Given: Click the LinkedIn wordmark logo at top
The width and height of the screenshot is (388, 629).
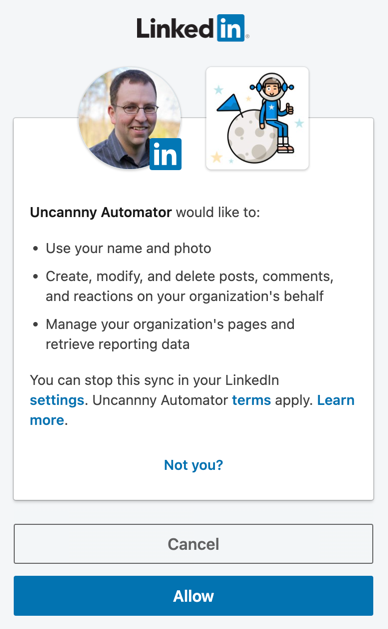Looking at the screenshot, I should [193, 28].
